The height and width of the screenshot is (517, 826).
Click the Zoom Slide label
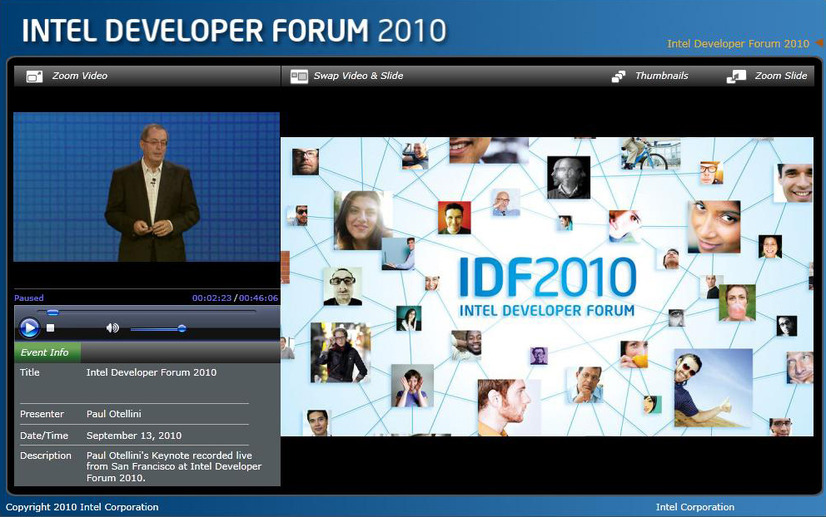[781, 76]
